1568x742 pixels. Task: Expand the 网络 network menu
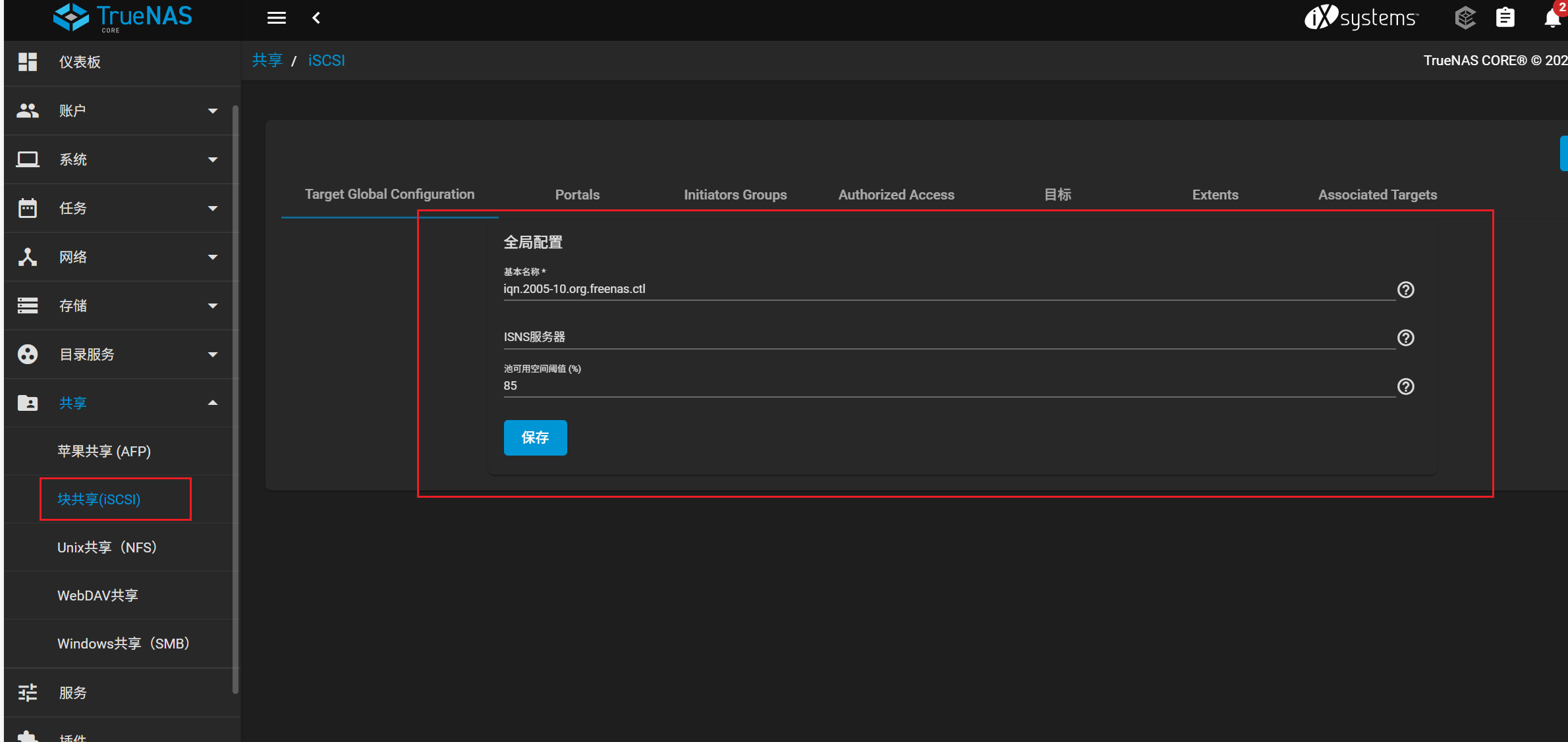point(212,257)
